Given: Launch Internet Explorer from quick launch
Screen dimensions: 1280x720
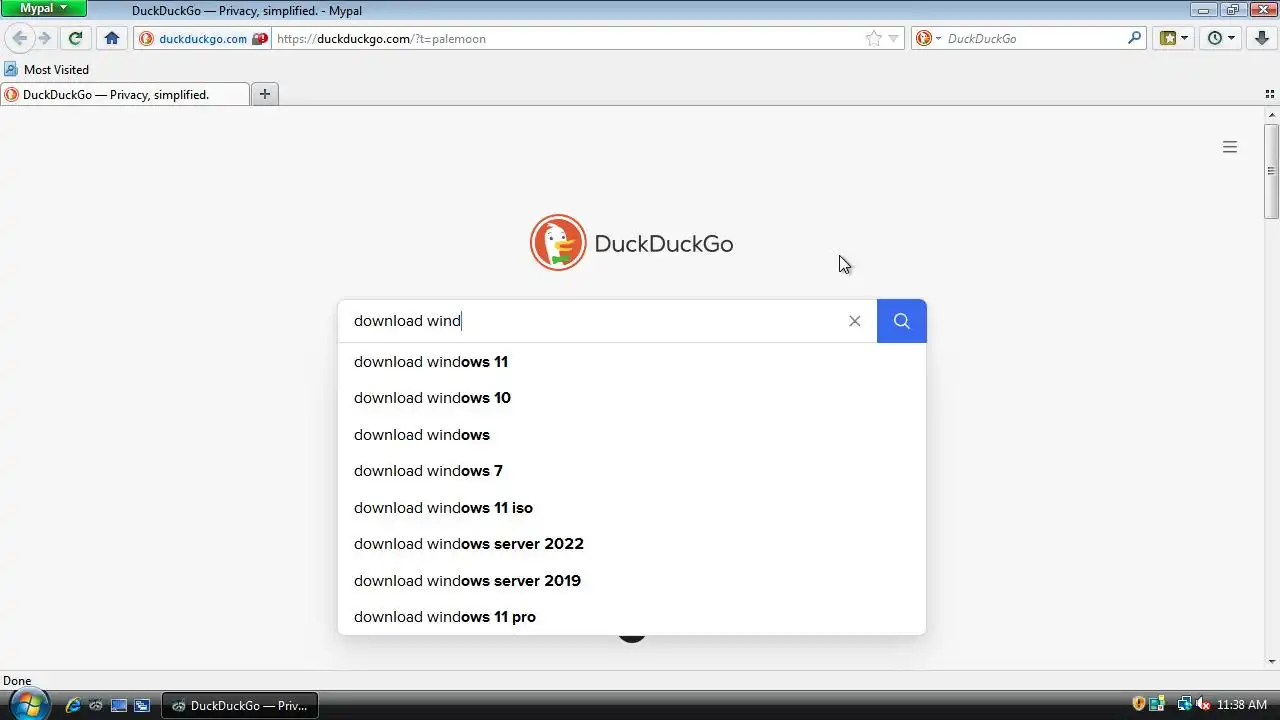Looking at the screenshot, I should pyautogui.click(x=73, y=705).
